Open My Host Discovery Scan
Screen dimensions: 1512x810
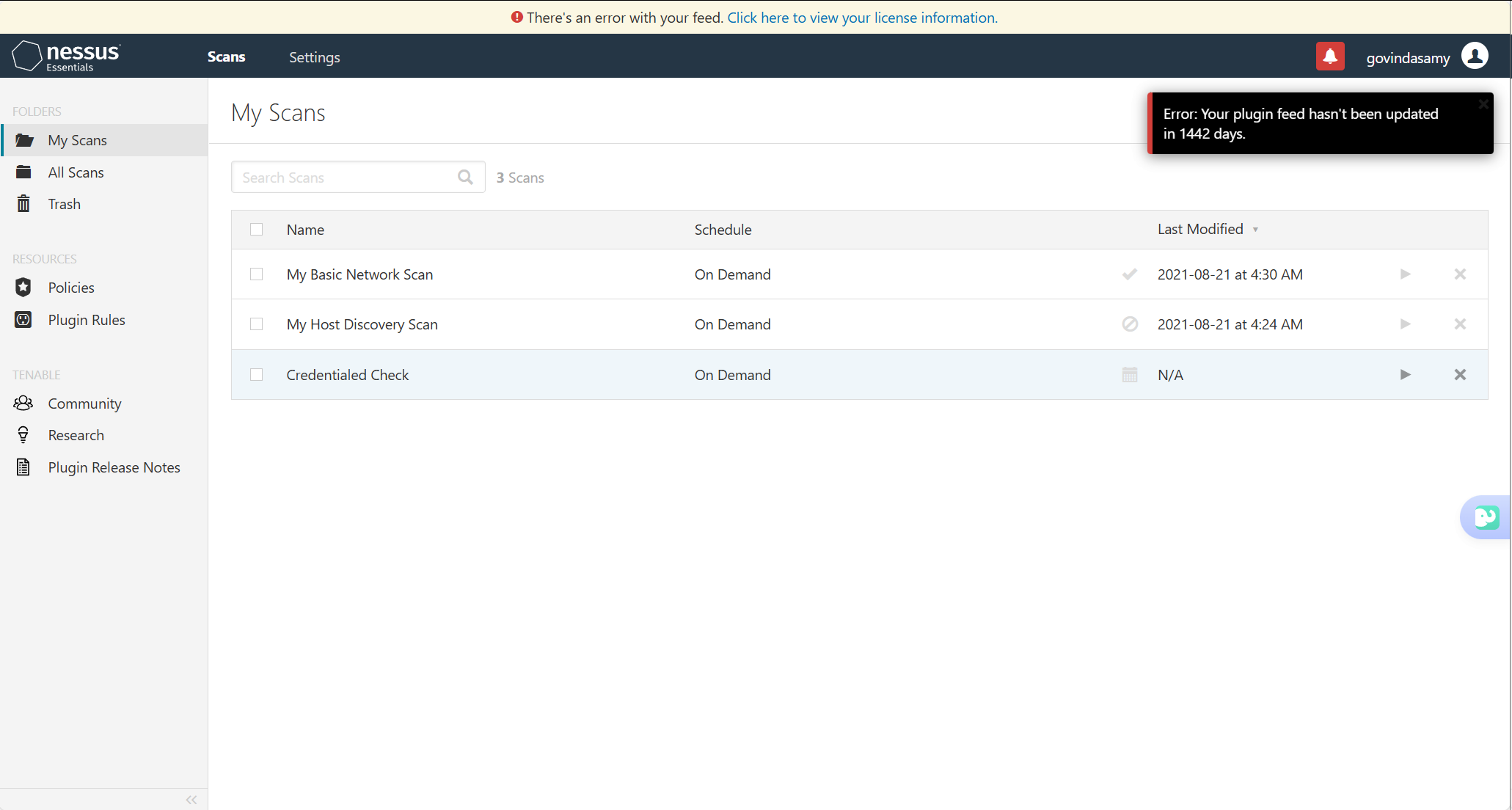pos(362,324)
